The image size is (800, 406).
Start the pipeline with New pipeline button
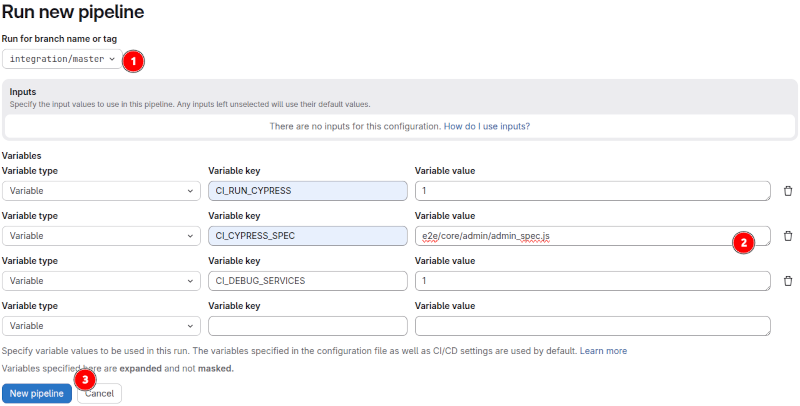tap(37, 393)
